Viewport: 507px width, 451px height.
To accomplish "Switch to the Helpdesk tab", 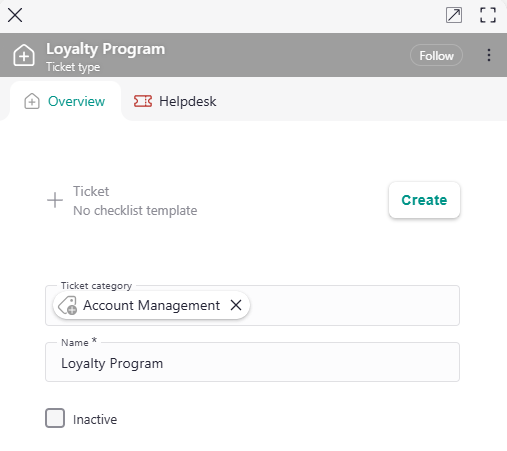I will tap(175, 101).
